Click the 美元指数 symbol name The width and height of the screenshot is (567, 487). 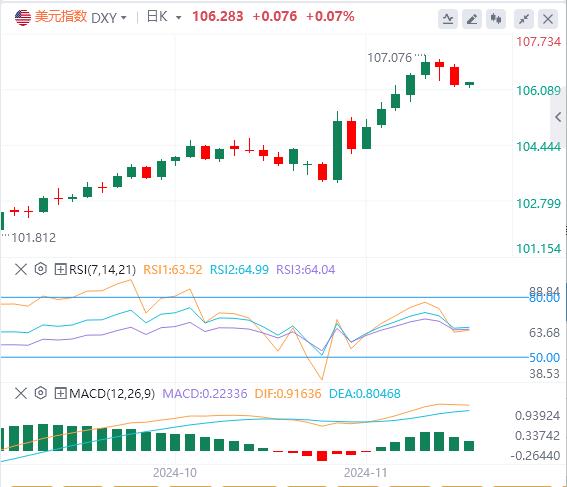click(61, 17)
